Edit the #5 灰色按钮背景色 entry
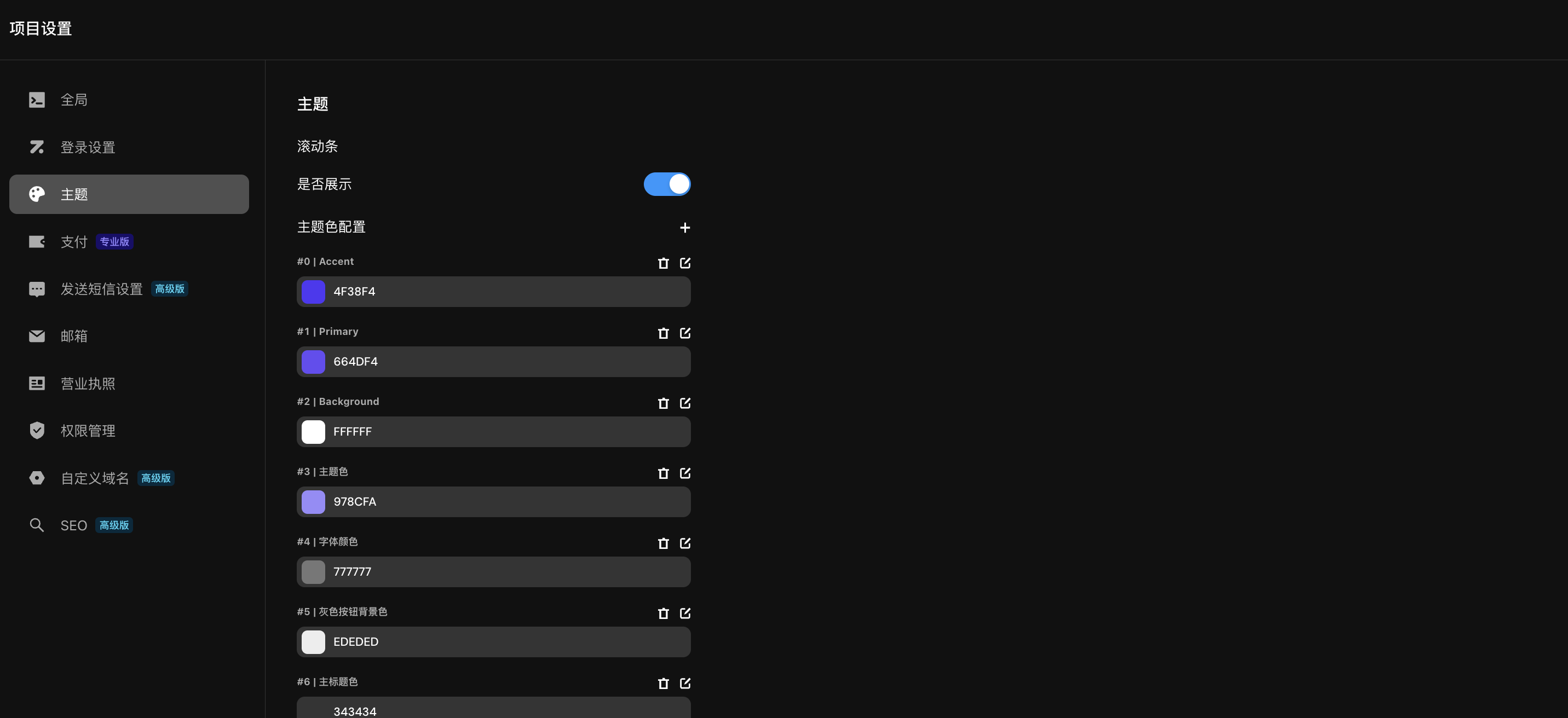Image resolution: width=1568 pixels, height=718 pixels. tap(685, 613)
